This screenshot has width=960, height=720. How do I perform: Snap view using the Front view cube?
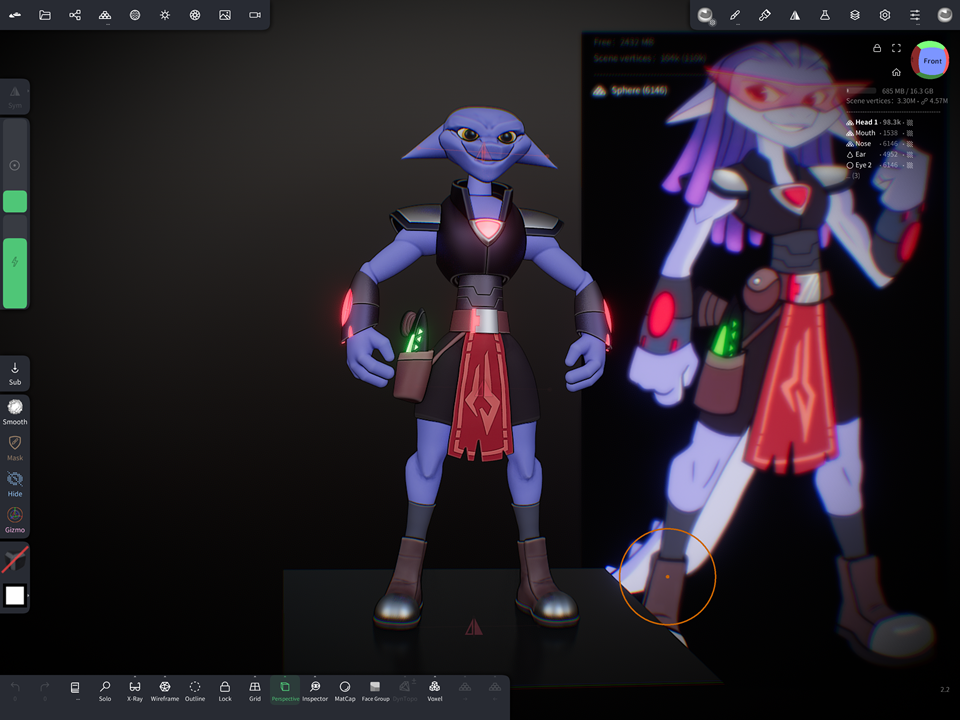[x=931, y=60]
